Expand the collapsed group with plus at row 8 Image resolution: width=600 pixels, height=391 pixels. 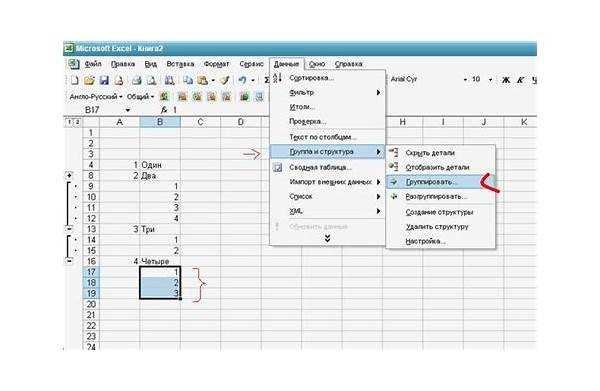tap(69, 176)
